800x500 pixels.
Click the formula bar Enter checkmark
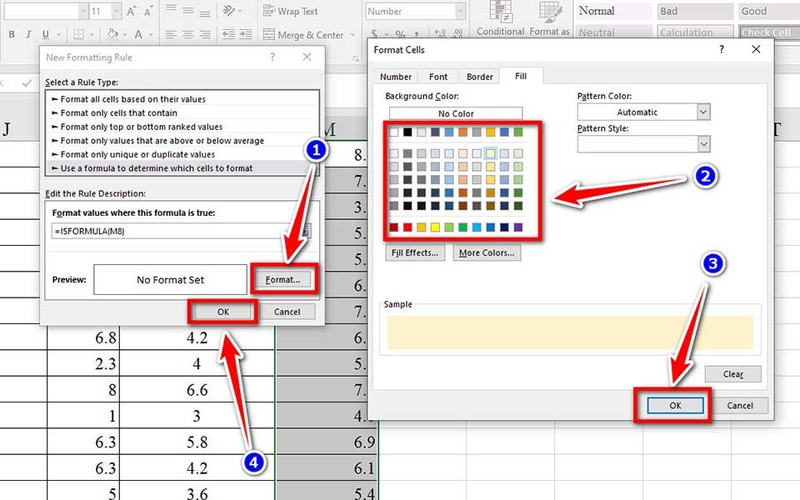tap(27, 83)
